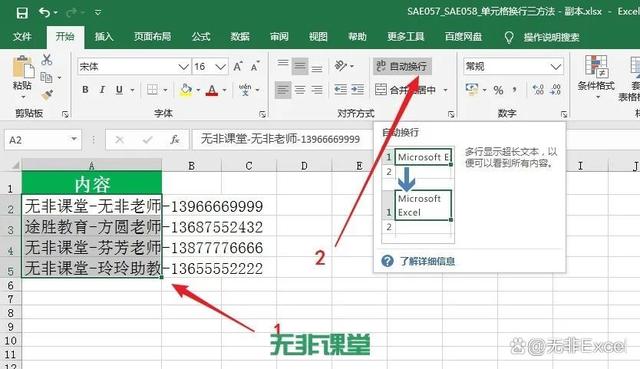The image size is (640, 369).
Task: Toggle Underline formatting
Action: tap(119, 89)
